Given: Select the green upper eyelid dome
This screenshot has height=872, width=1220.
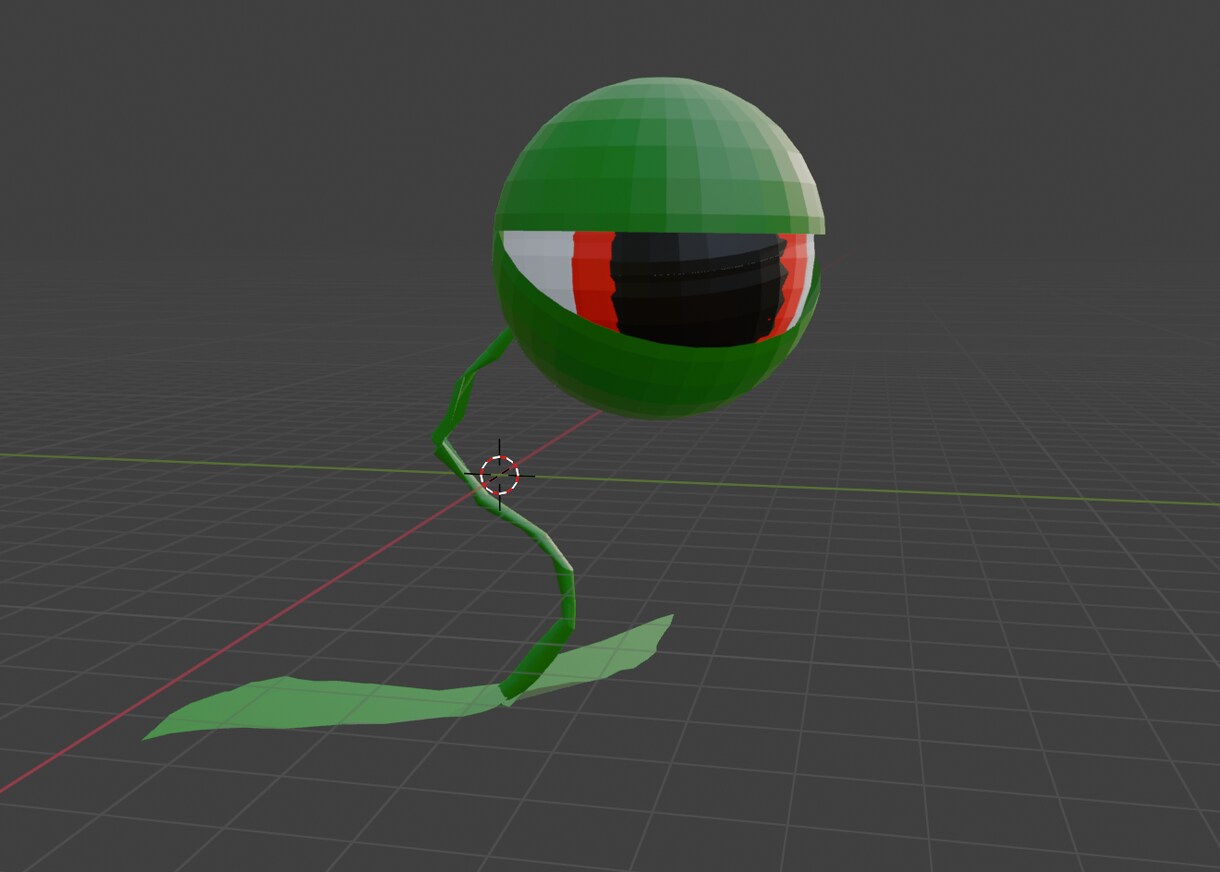Looking at the screenshot, I should point(660,155).
